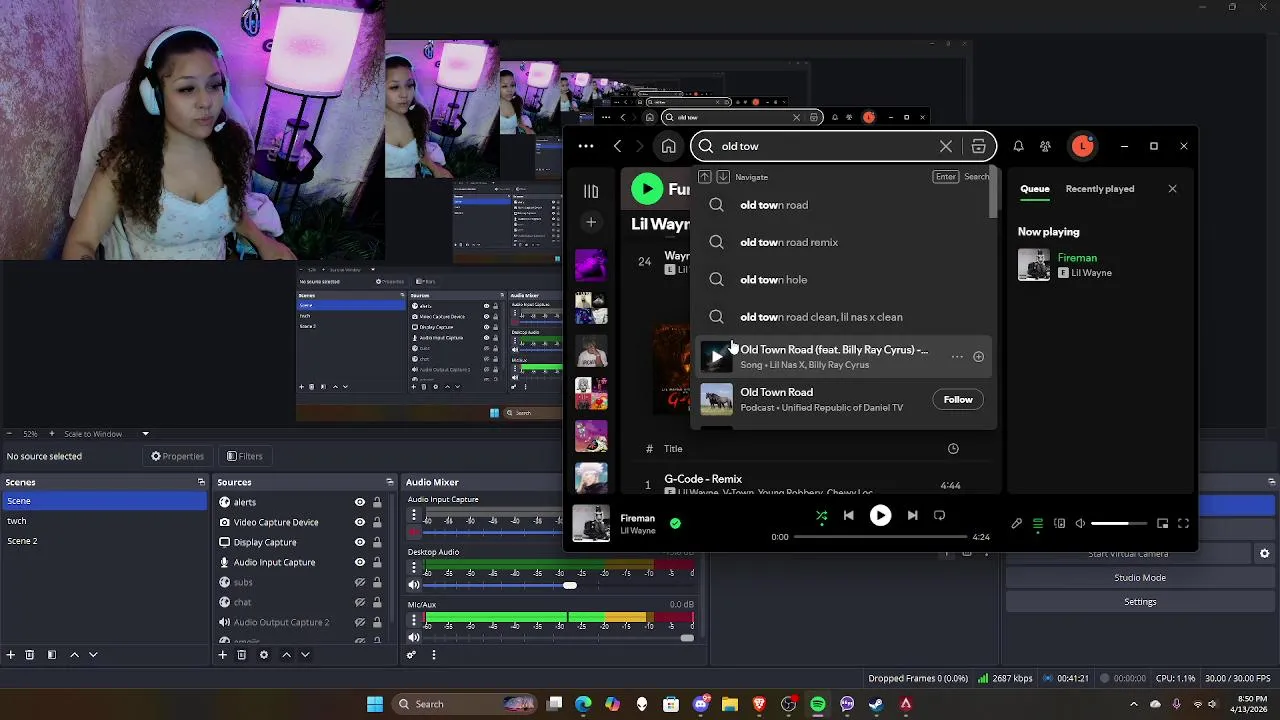The width and height of the screenshot is (1280, 720).
Task: Follow the Old Town Road podcast
Action: tap(958, 400)
